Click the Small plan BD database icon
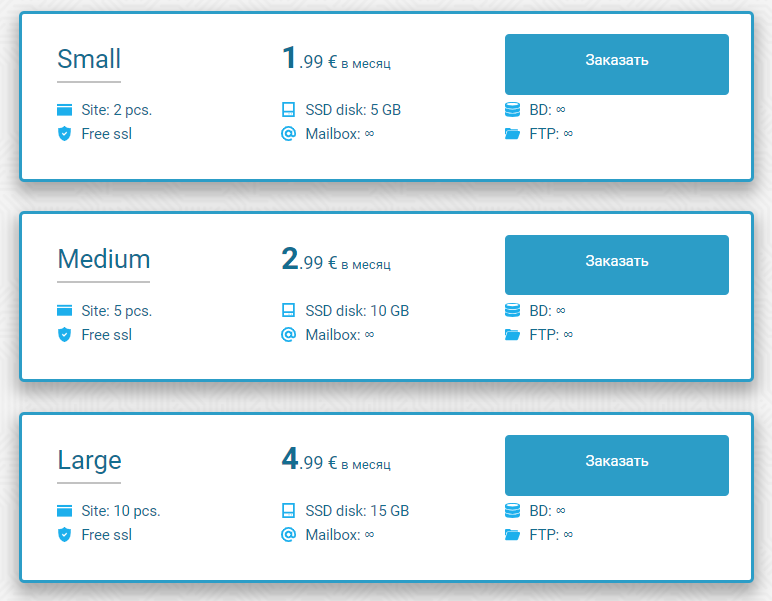 (513, 110)
